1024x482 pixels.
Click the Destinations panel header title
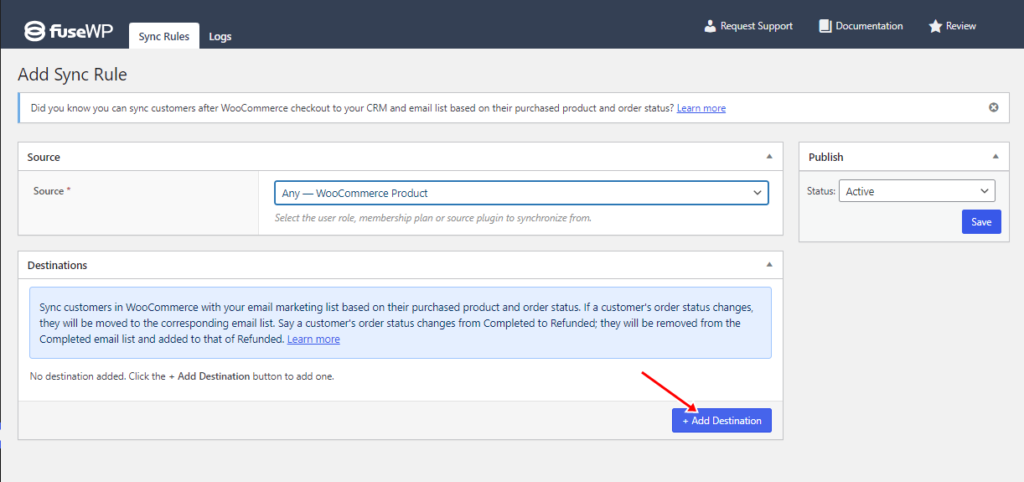[57, 266]
